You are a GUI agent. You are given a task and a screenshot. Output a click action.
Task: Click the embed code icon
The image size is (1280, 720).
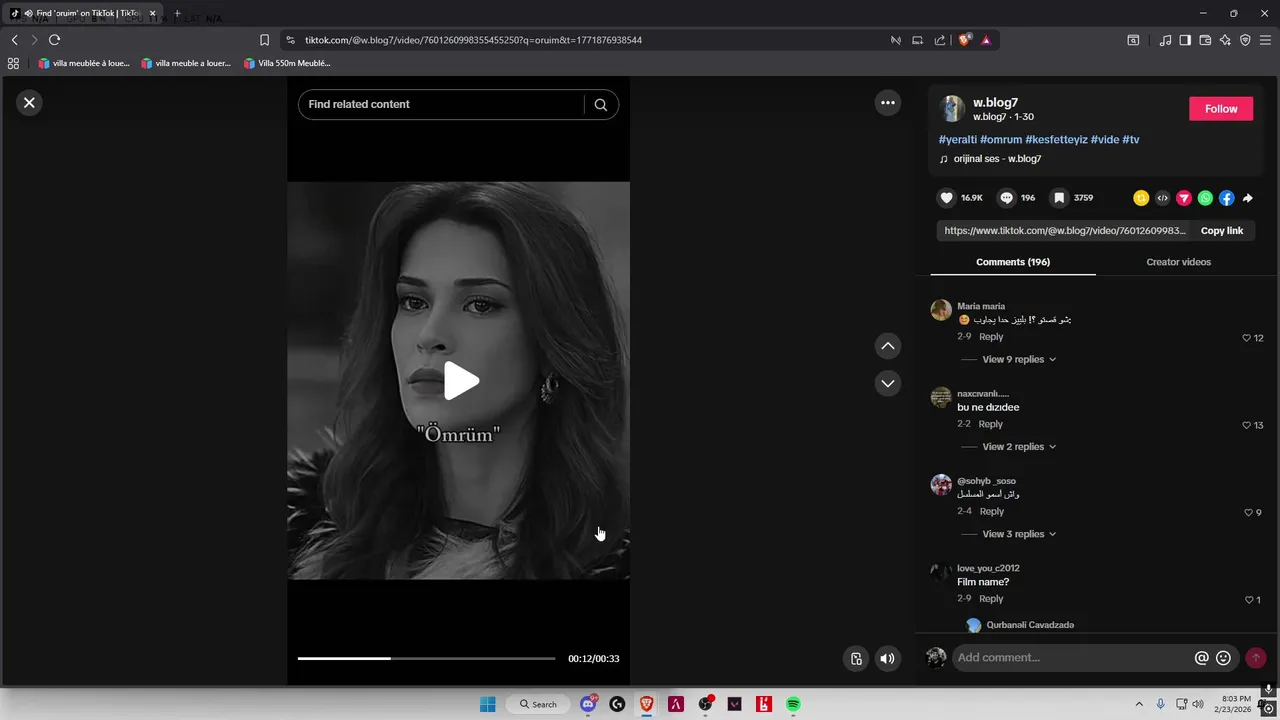1162,198
